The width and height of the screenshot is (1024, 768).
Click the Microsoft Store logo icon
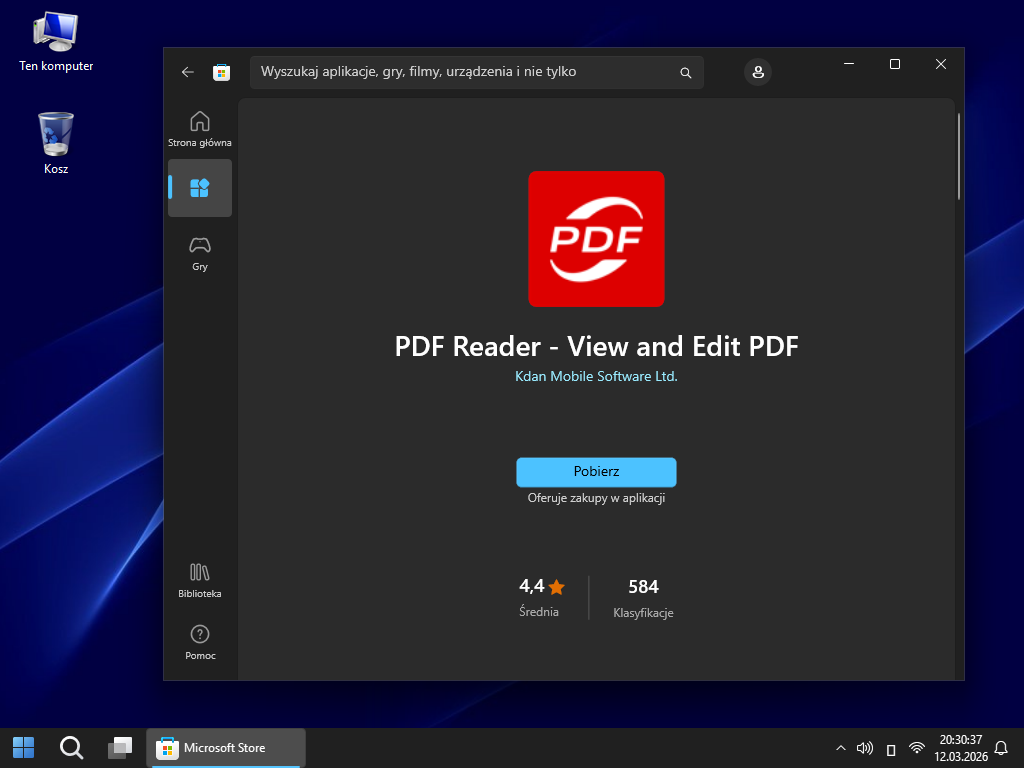(x=222, y=72)
